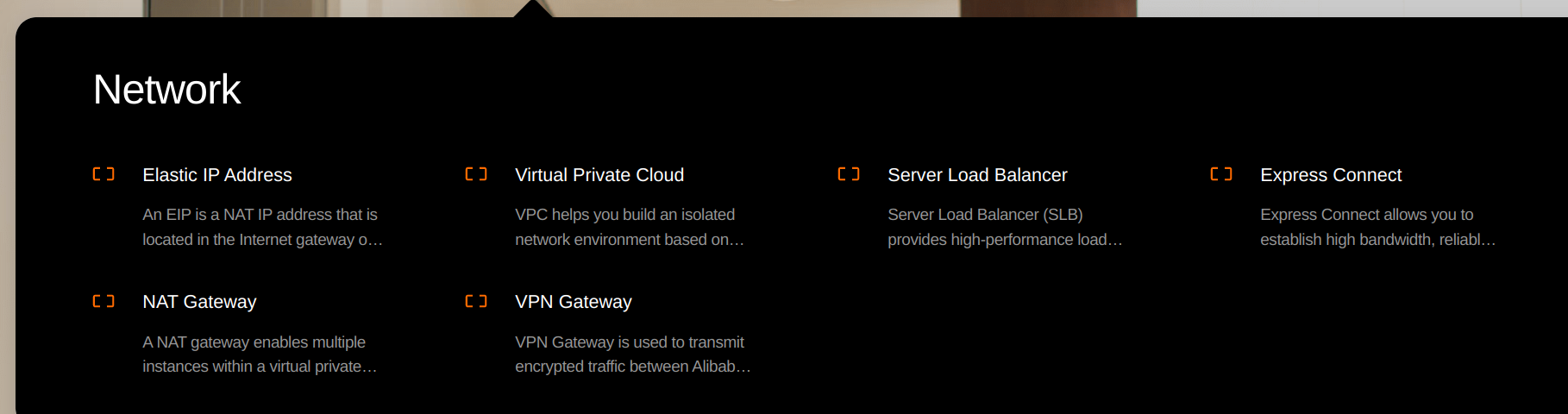Click the Virtual Private Cloud bracket icon
The height and width of the screenshot is (414, 1568).
(x=476, y=174)
